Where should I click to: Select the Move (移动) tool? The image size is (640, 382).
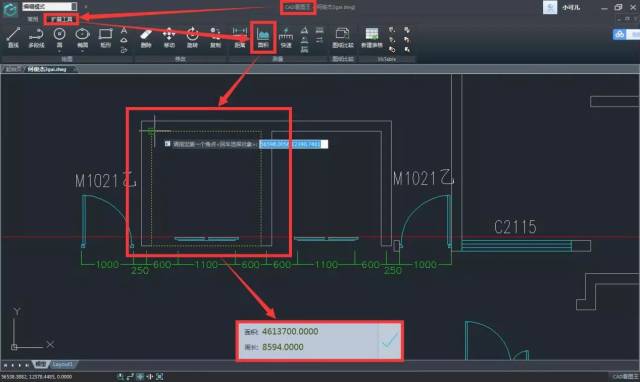[169, 37]
